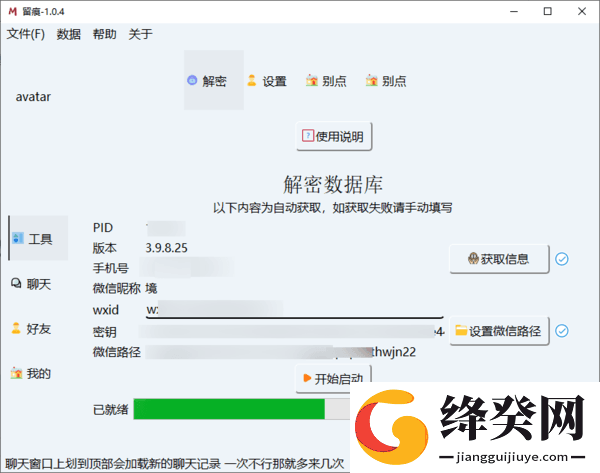Click the 解密数据库 heading
Viewport: 600px width, 473px height.
pyautogui.click(x=333, y=184)
